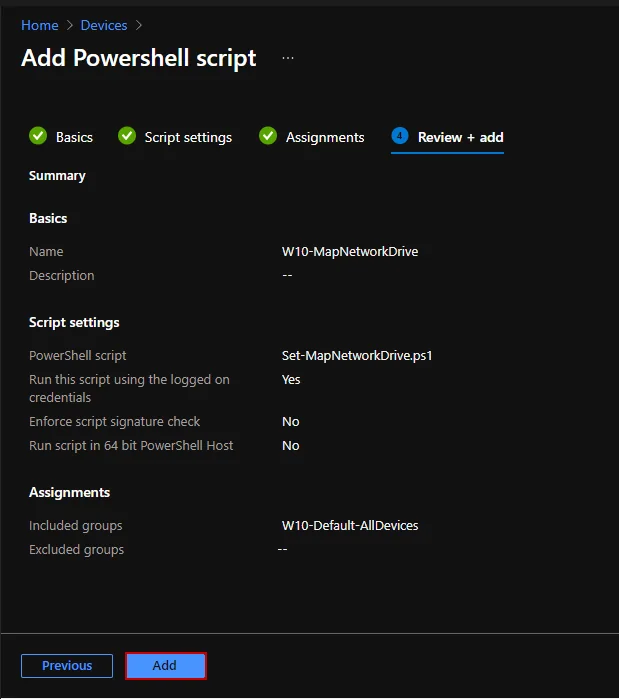Screen dimensions: 619x699
Task: Click the Name label under Basics
Action: [x=46, y=251]
